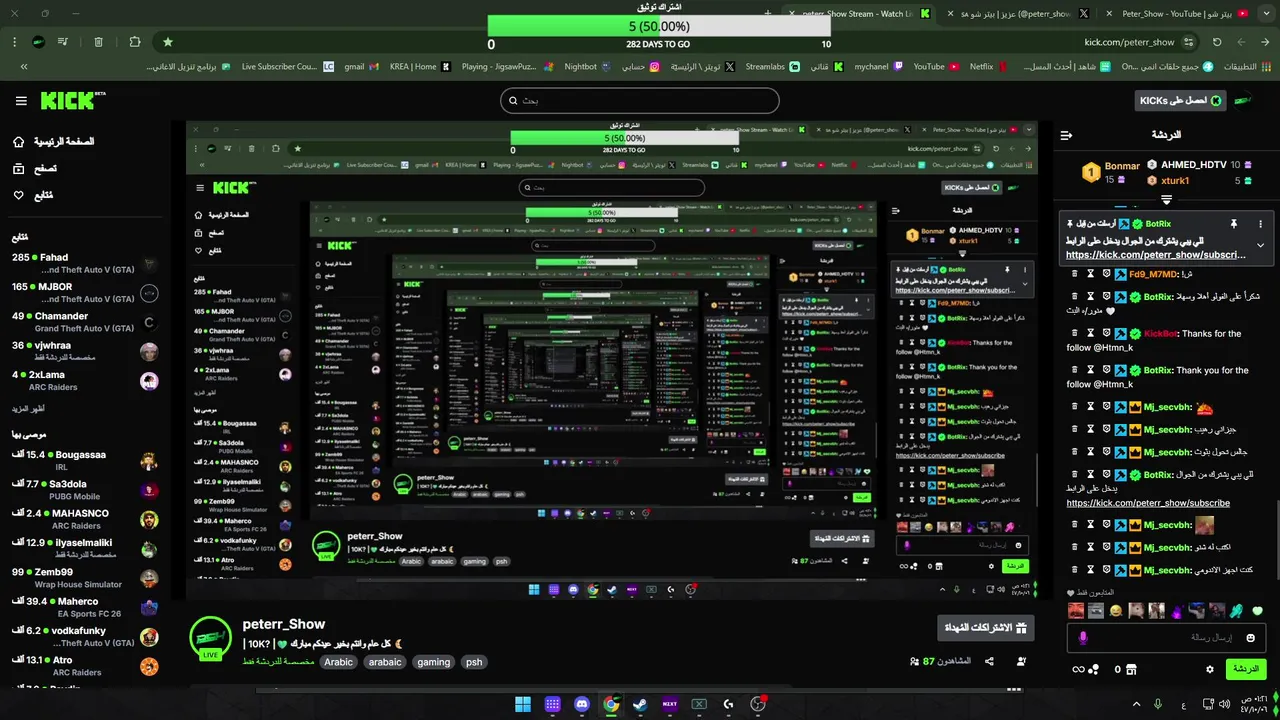This screenshot has width=1280, height=720.
Task: Open Maherco's EA Sports FC 26 channel
Action: (x=85, y=607)
